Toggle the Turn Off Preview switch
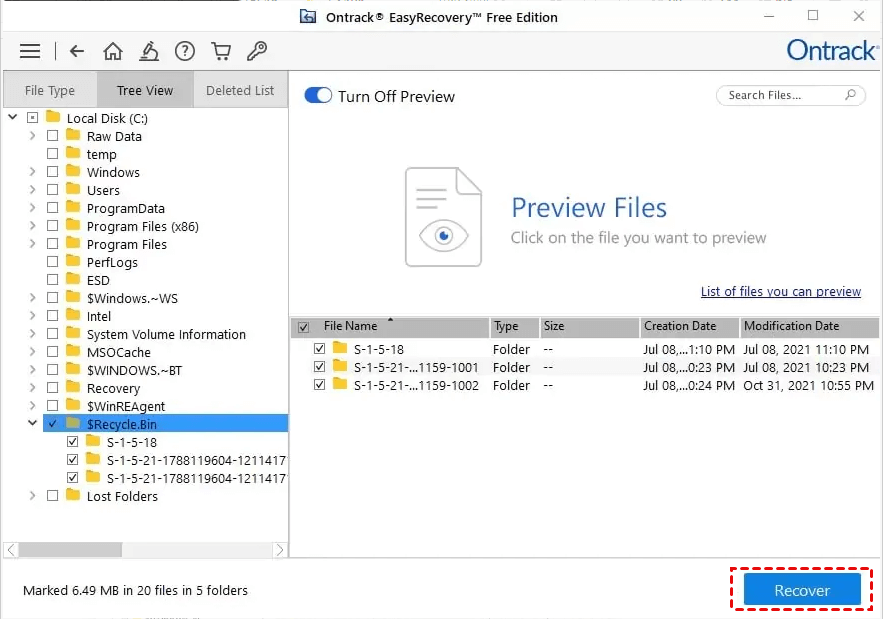The image size is (883, 619). tap(318, 95)
